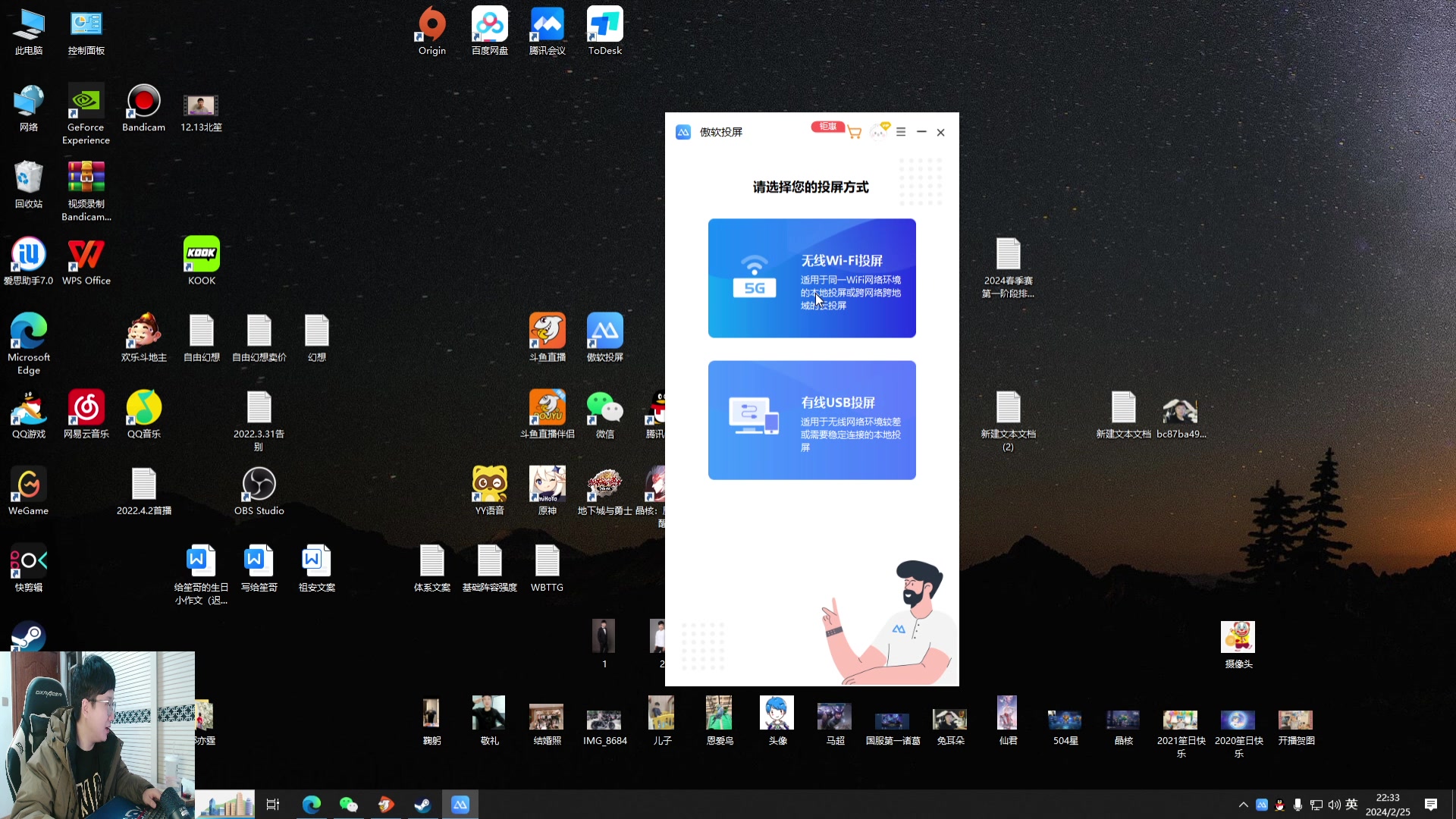Open the shopping cart in ApowerMirror

[x=855, y=133]
